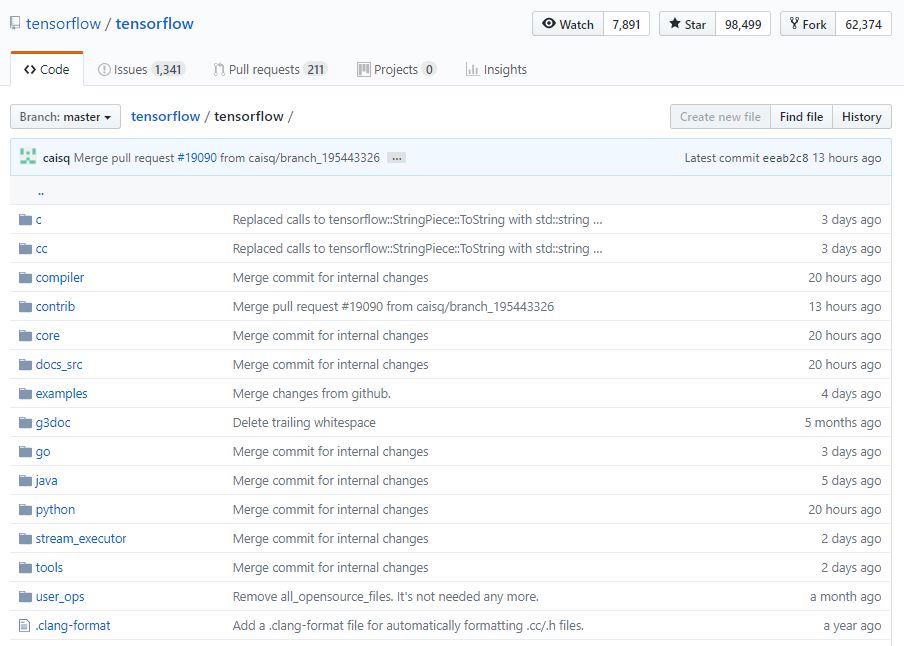
Task: Click the folder icon for cc
Action: 25,249
